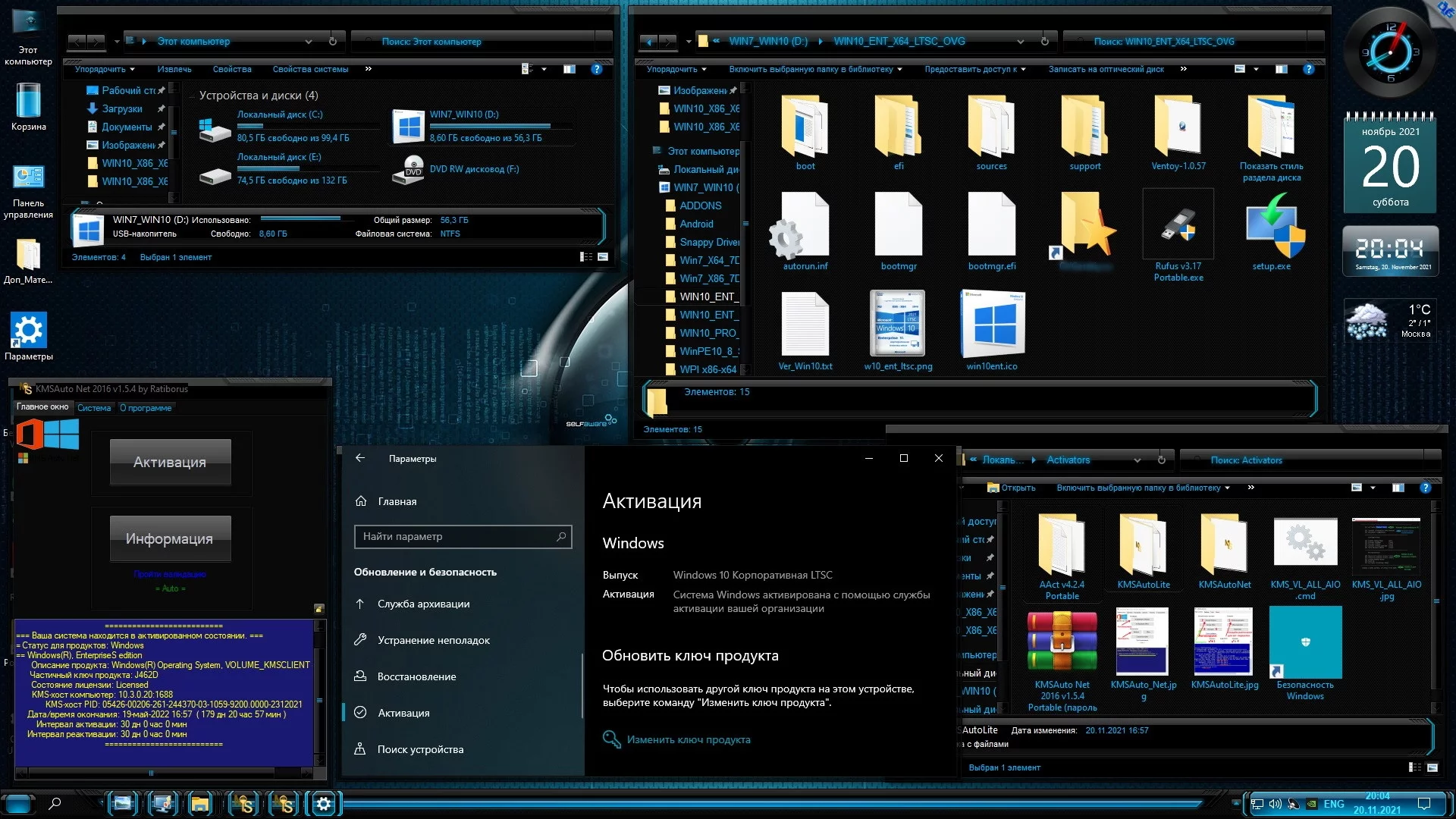The image size is (1456, 819).
Task: Click the taskbar search magnifier icon
Action: pos(55,804)
